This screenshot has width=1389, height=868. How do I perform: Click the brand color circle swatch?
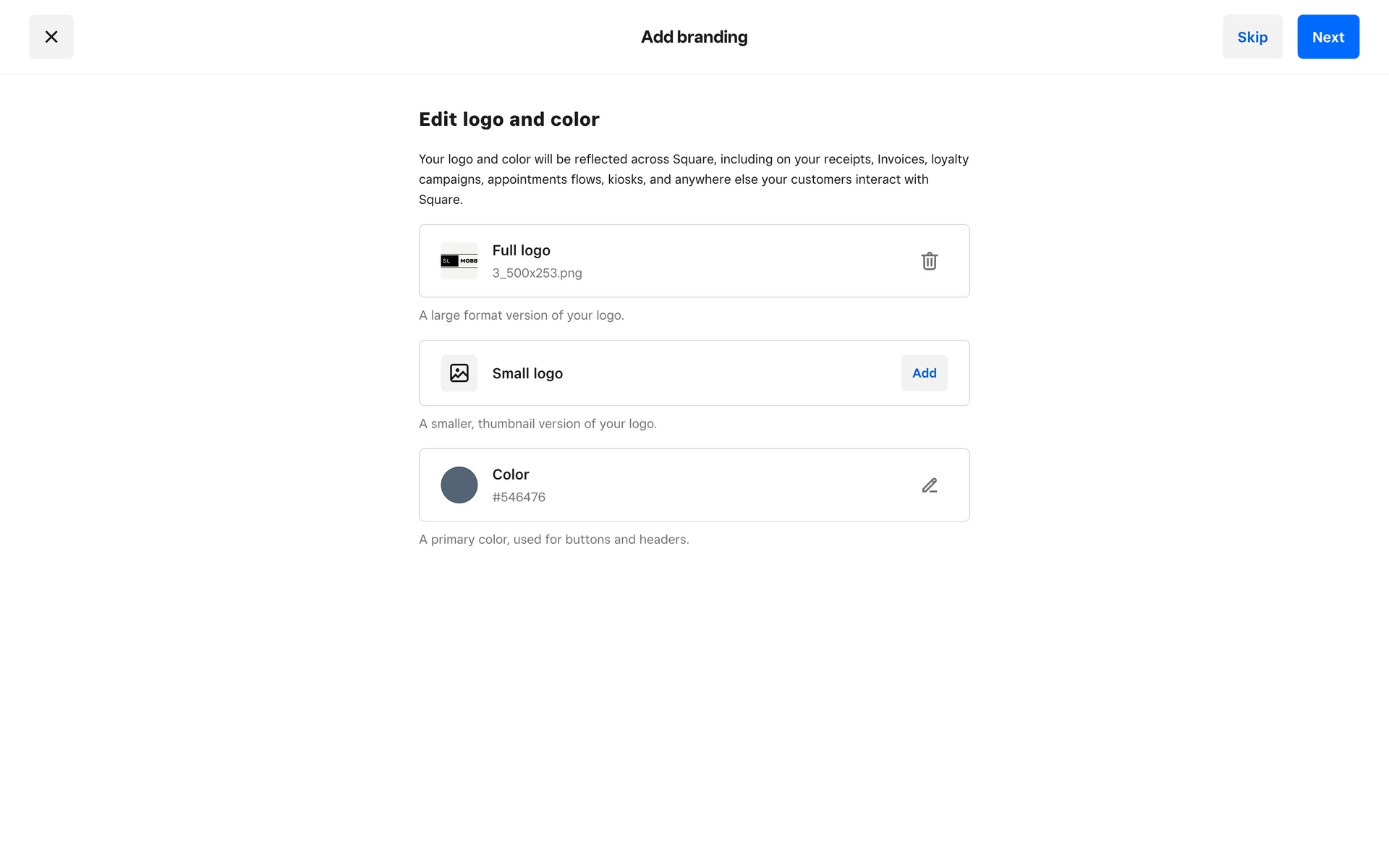[x=459, y=485]
